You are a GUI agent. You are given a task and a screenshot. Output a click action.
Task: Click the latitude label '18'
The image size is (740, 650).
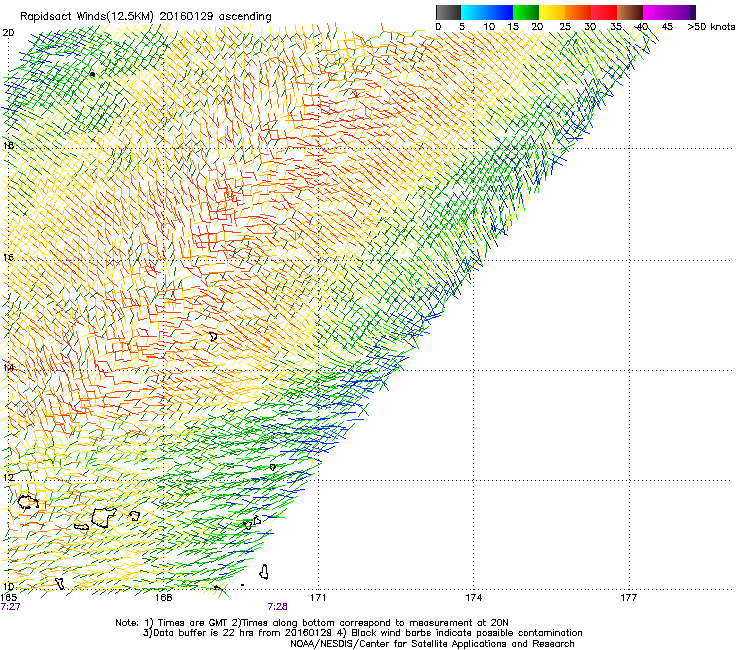(x=8, y=145)
